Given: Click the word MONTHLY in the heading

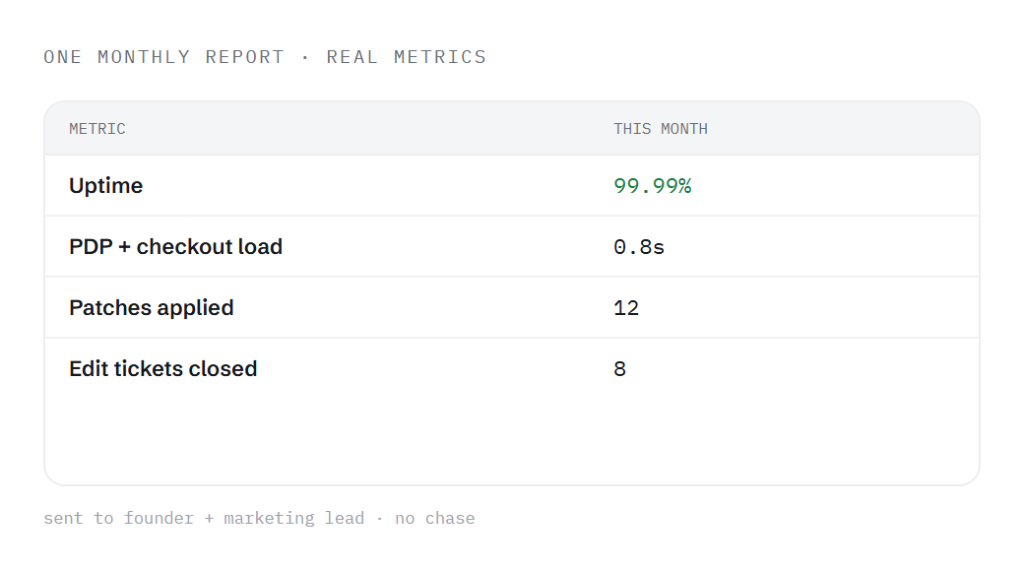Looking at the screenshot, I should click(144, 57).
